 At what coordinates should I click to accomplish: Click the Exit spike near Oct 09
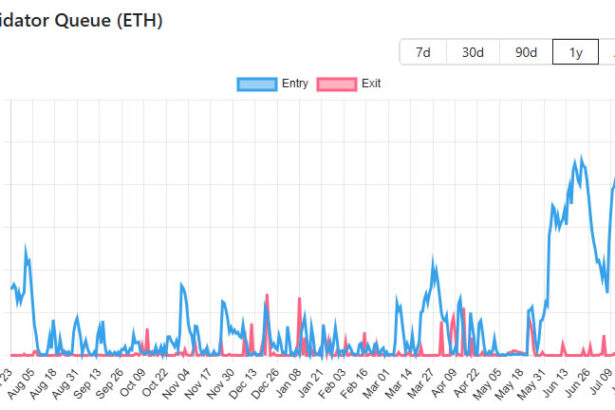pyautogui.click(x=147, y=330)
